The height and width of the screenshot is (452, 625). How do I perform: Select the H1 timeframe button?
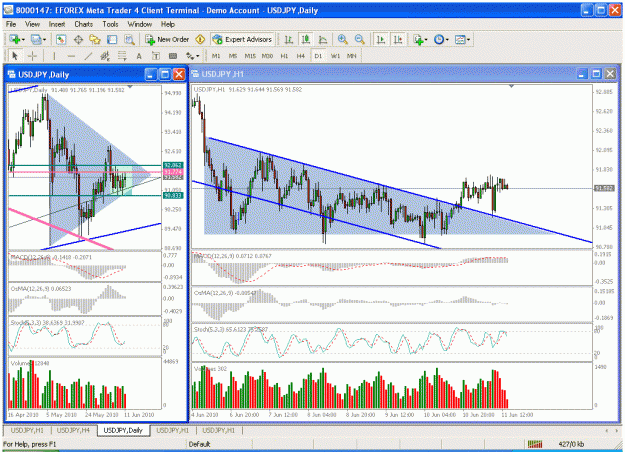click(x=284, y=56)
